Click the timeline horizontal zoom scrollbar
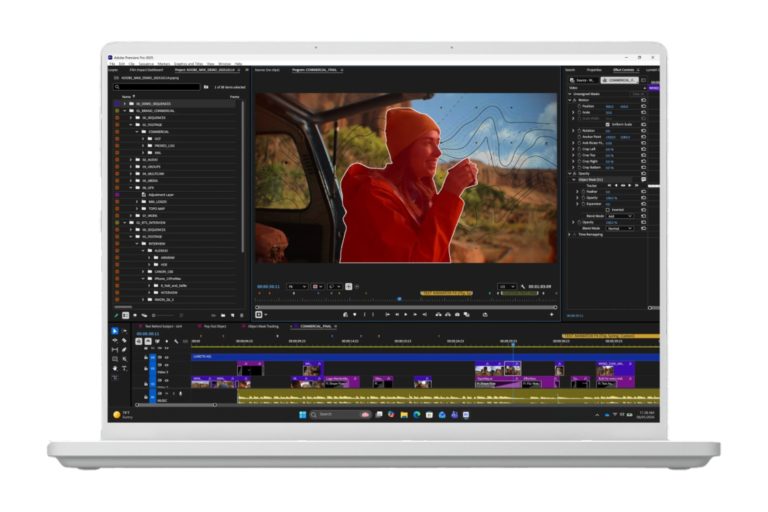The width and height of the screenshot is (768, 512). 176,405
